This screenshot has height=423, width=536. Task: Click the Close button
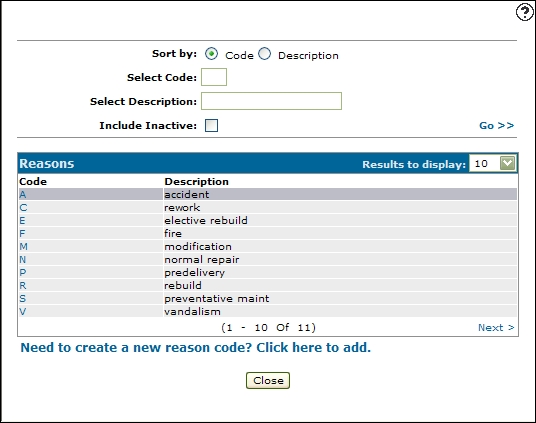(268, 380)
